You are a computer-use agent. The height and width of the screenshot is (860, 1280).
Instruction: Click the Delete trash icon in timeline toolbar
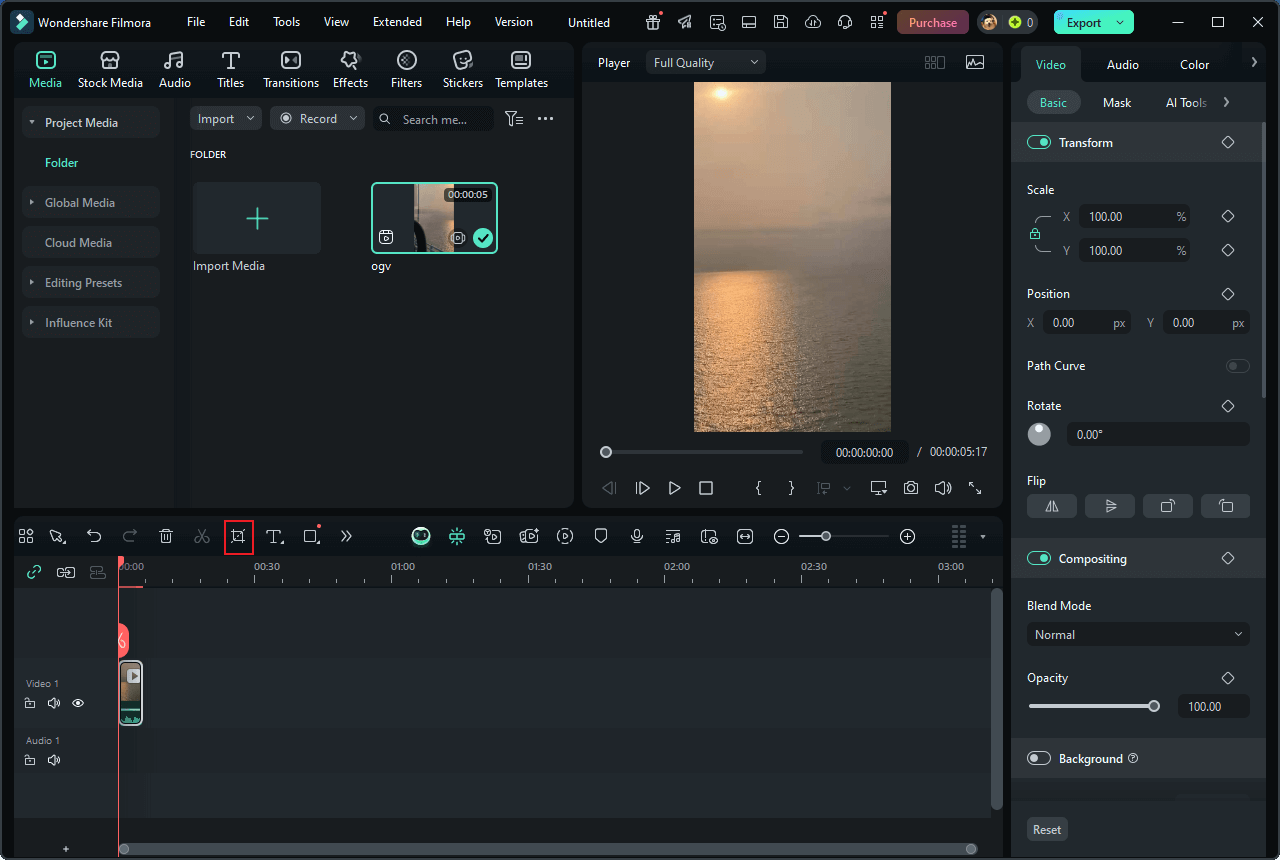coord(166,537)
